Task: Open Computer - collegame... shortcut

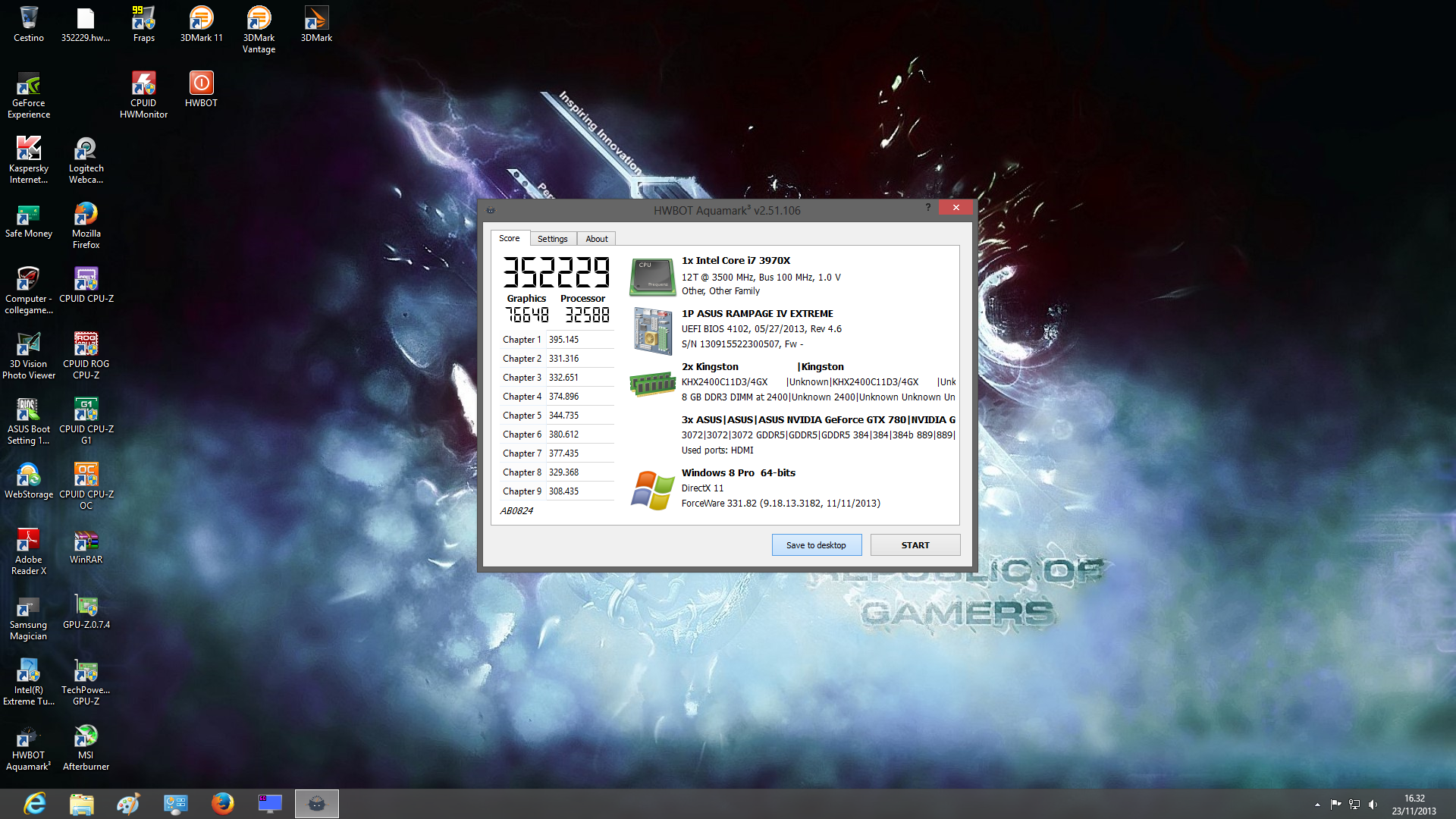Action: point(29,290)
